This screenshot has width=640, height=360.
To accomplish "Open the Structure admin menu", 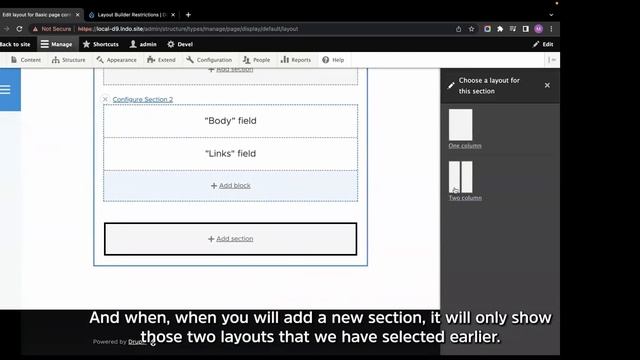I will pyautogui.click(x=69, y=60).
